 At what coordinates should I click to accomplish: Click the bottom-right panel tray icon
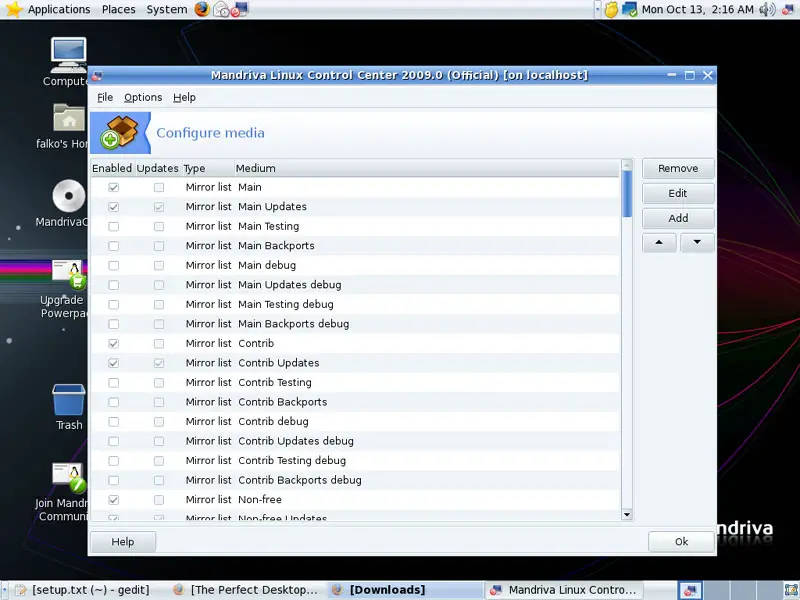pos(791,590)
